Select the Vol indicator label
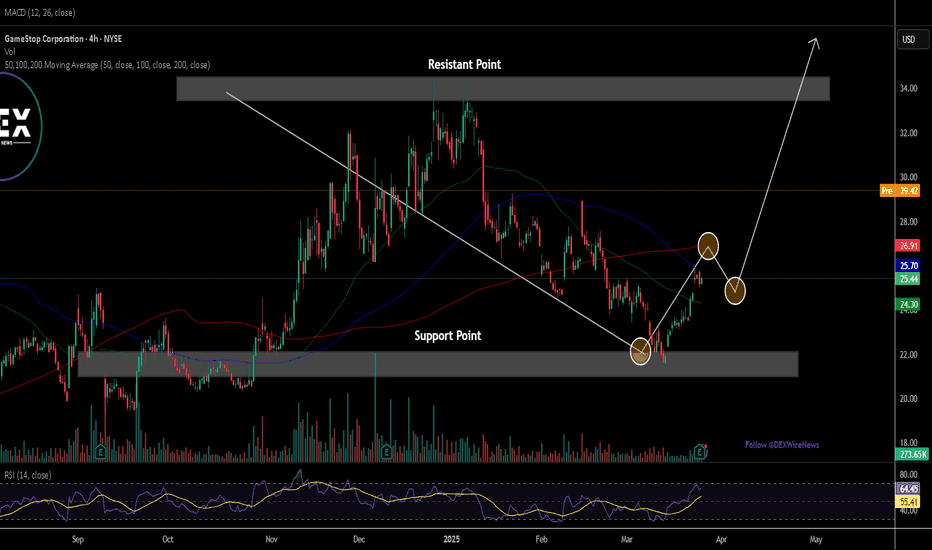The height and width of the screenshot is (550, 932). [x=10, y=52]
